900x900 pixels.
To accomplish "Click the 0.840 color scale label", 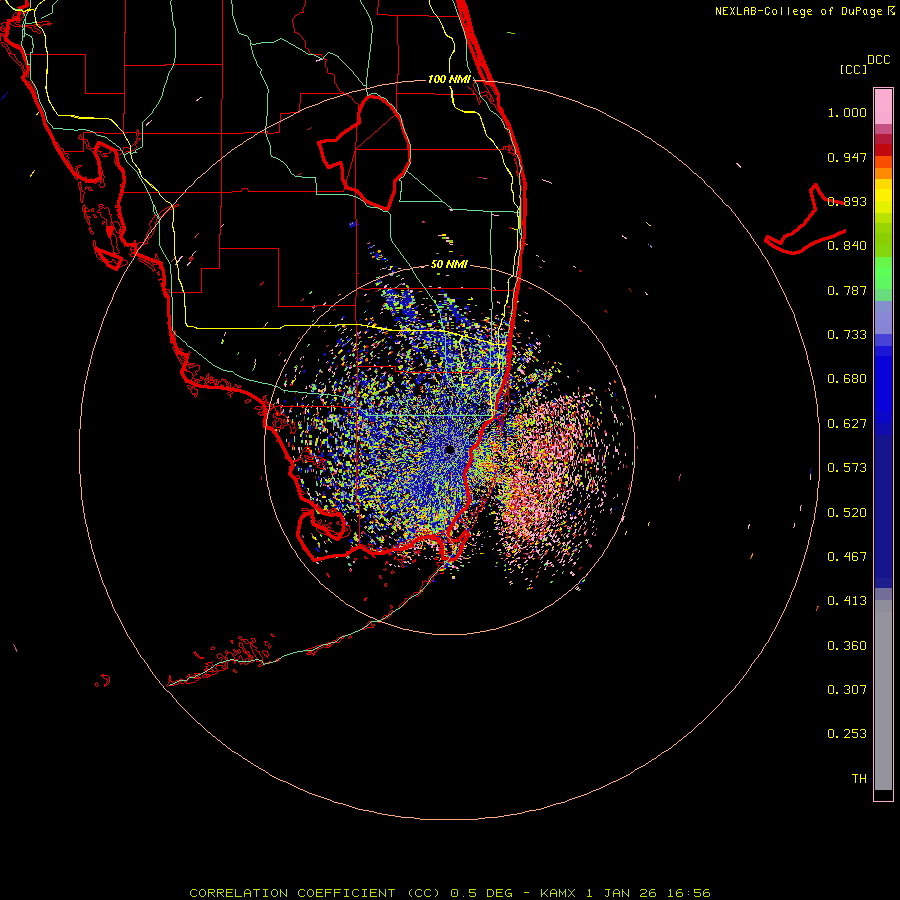I will point(847,246).
